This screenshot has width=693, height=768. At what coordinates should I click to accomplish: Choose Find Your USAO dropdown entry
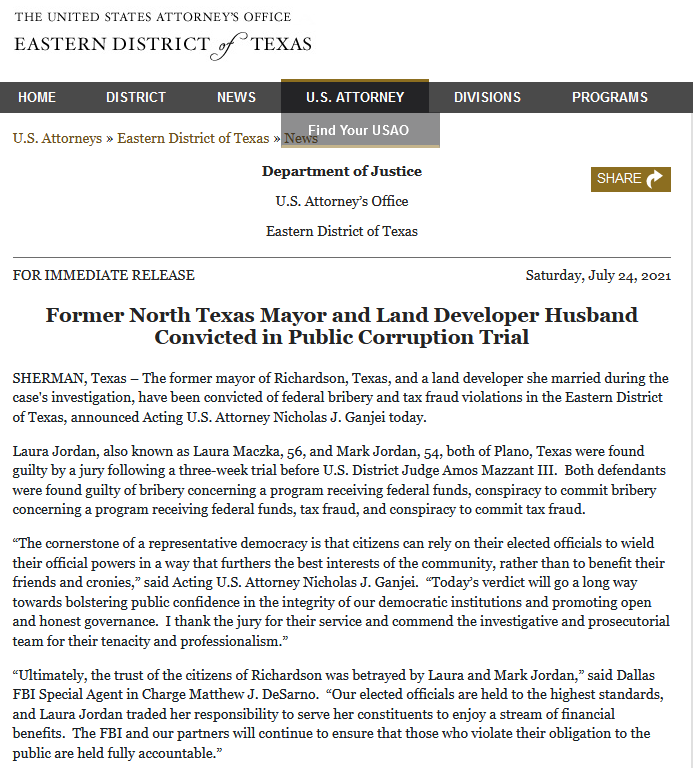click(x=358, y=130)
